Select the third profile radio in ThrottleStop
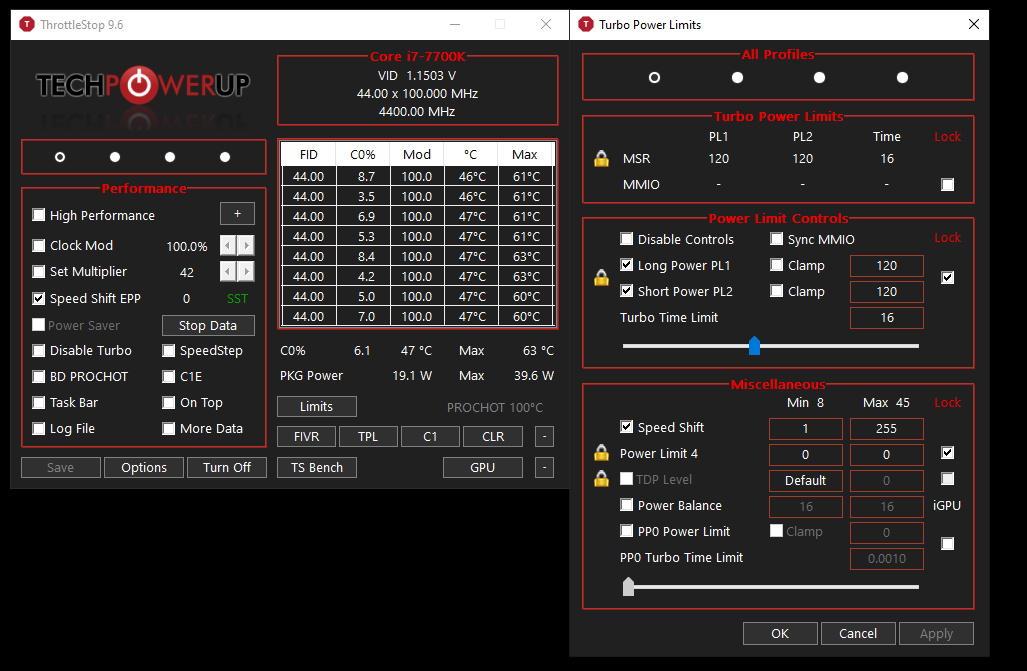1027x671 pixels. pos(170,157)
